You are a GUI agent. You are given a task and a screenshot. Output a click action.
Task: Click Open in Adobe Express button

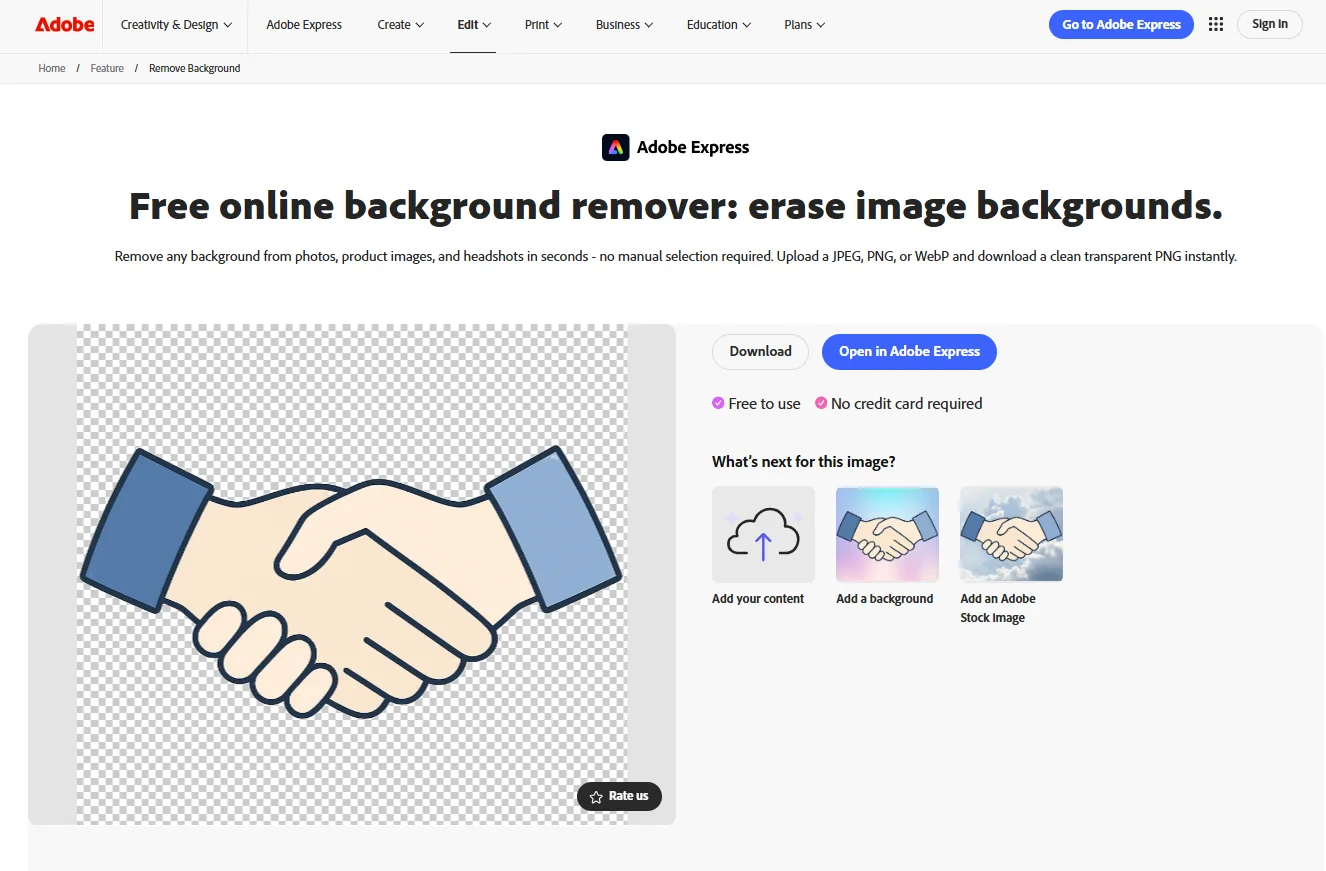tap(909, 351)
